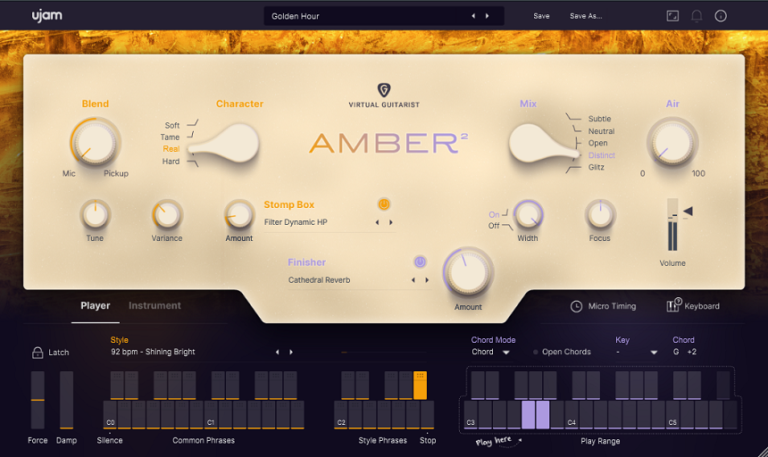
Task: Open the Golden Hour preset menu
Action: coord(384,16)
